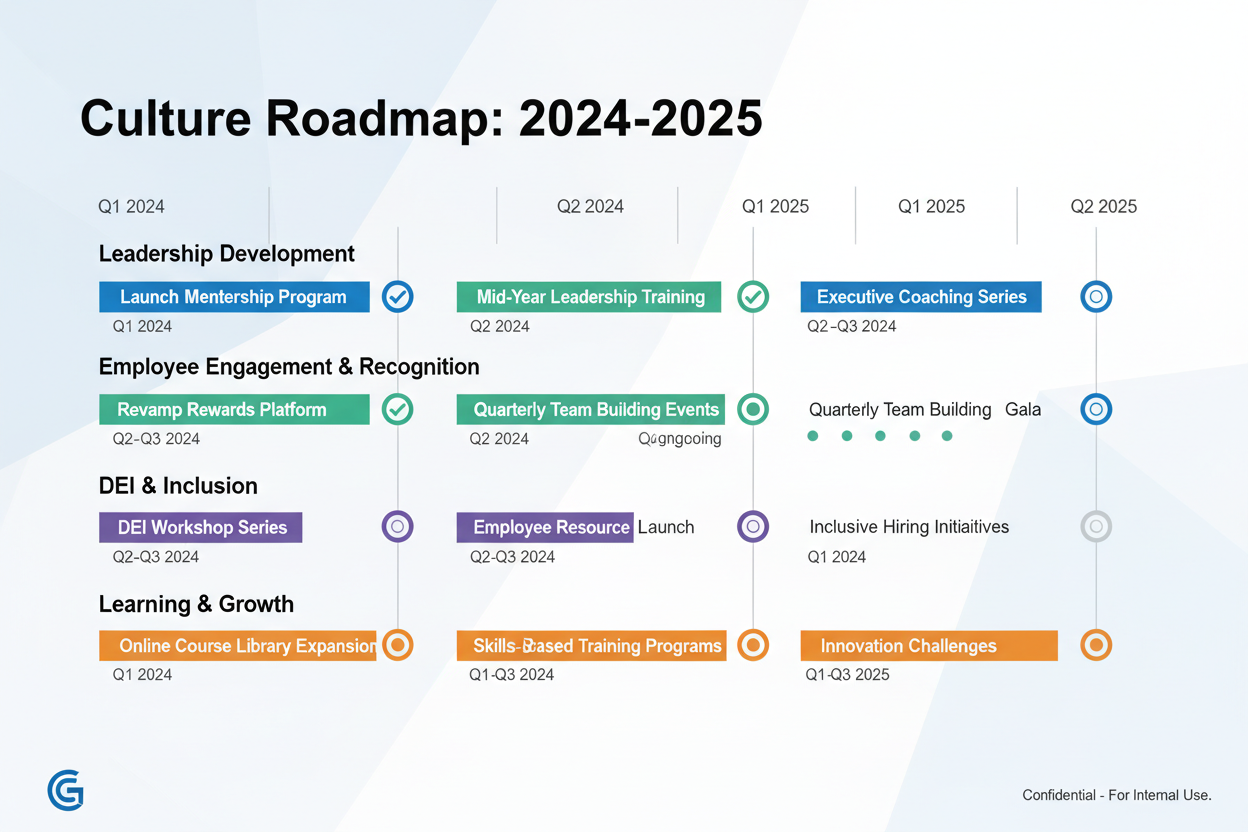1248x832 pixels.
Task: Toggle the status marker beside Quarterly Team Building Events
Action: [753, 409]
